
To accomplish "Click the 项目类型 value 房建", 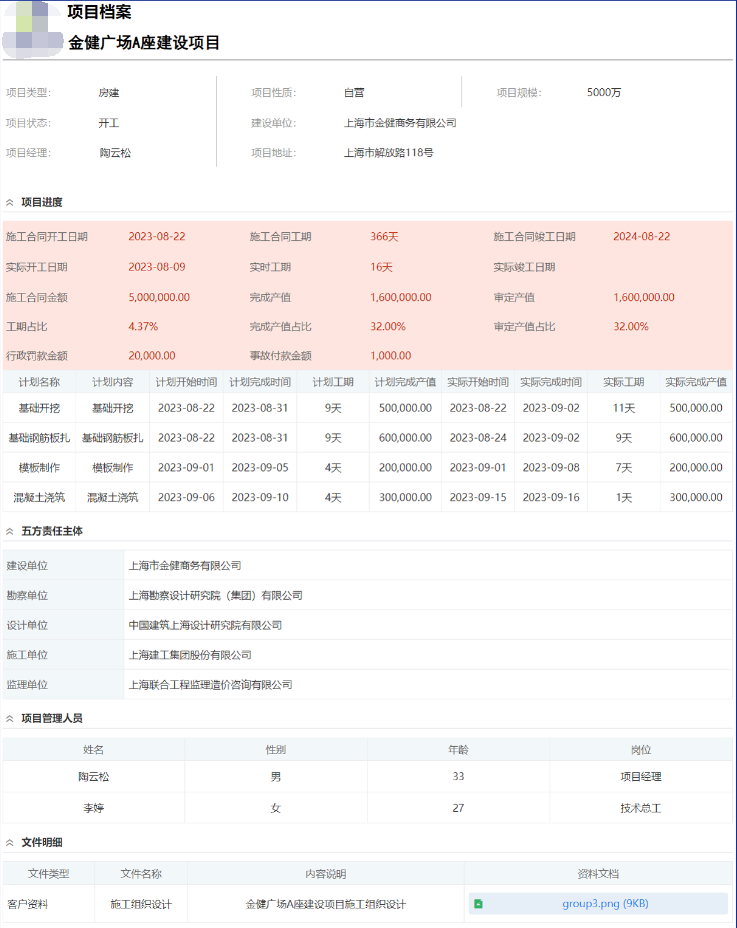I will pos(108,92).
